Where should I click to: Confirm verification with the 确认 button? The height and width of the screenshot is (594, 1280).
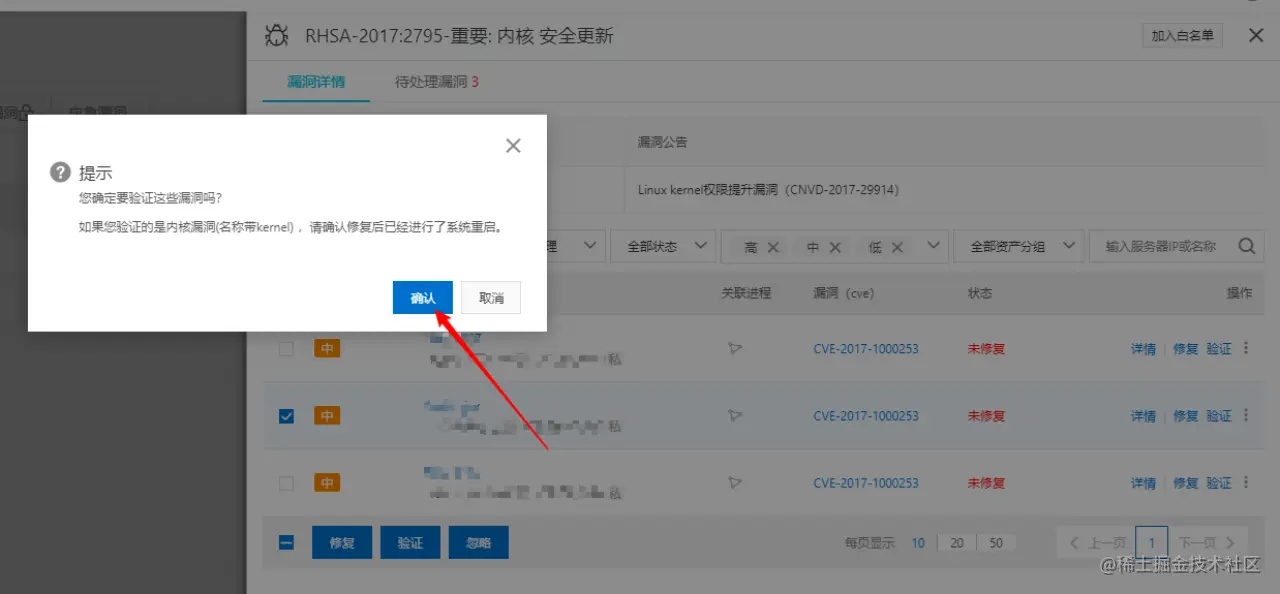coord(423,298)
